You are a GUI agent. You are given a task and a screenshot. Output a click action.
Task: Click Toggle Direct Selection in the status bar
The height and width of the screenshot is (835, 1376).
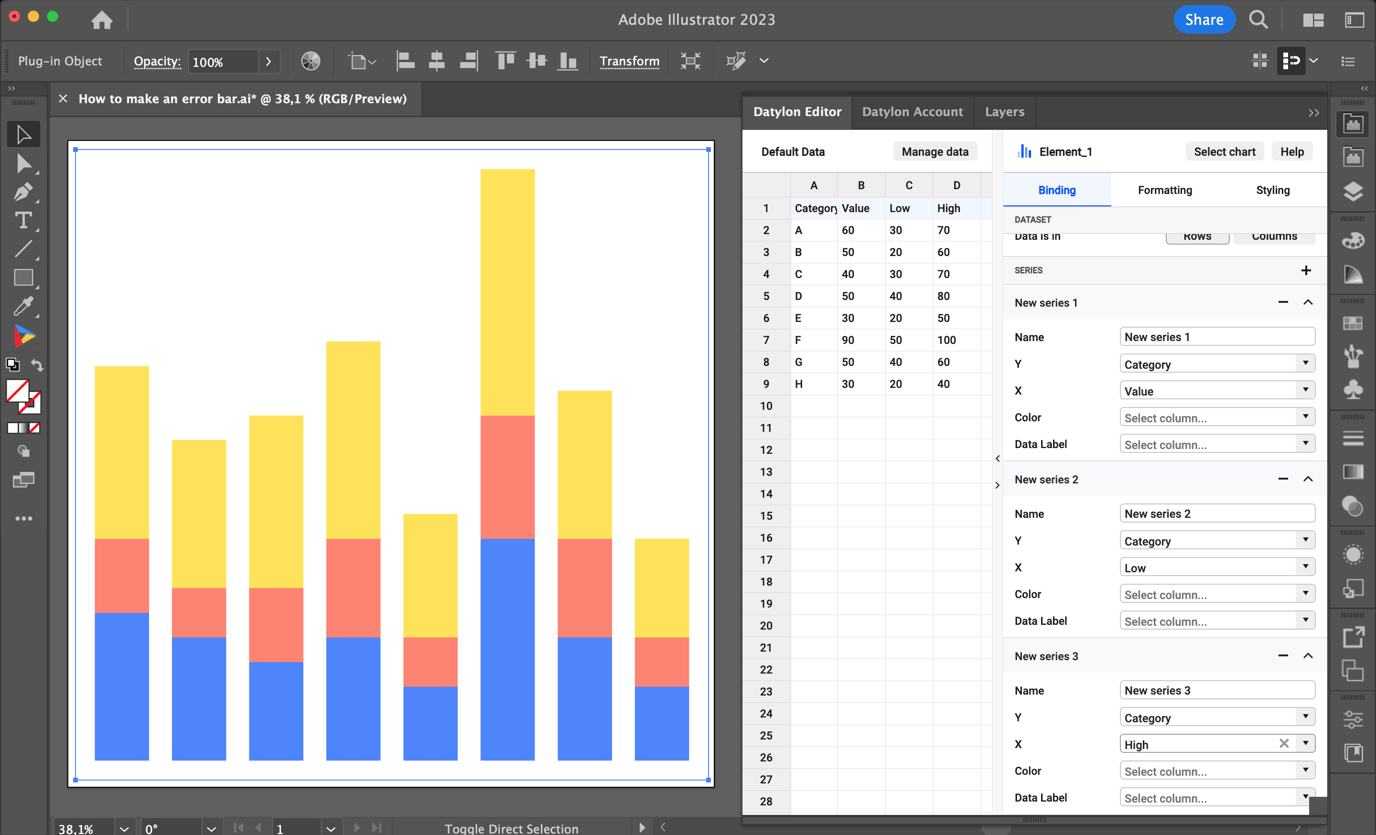click(512, 829)
